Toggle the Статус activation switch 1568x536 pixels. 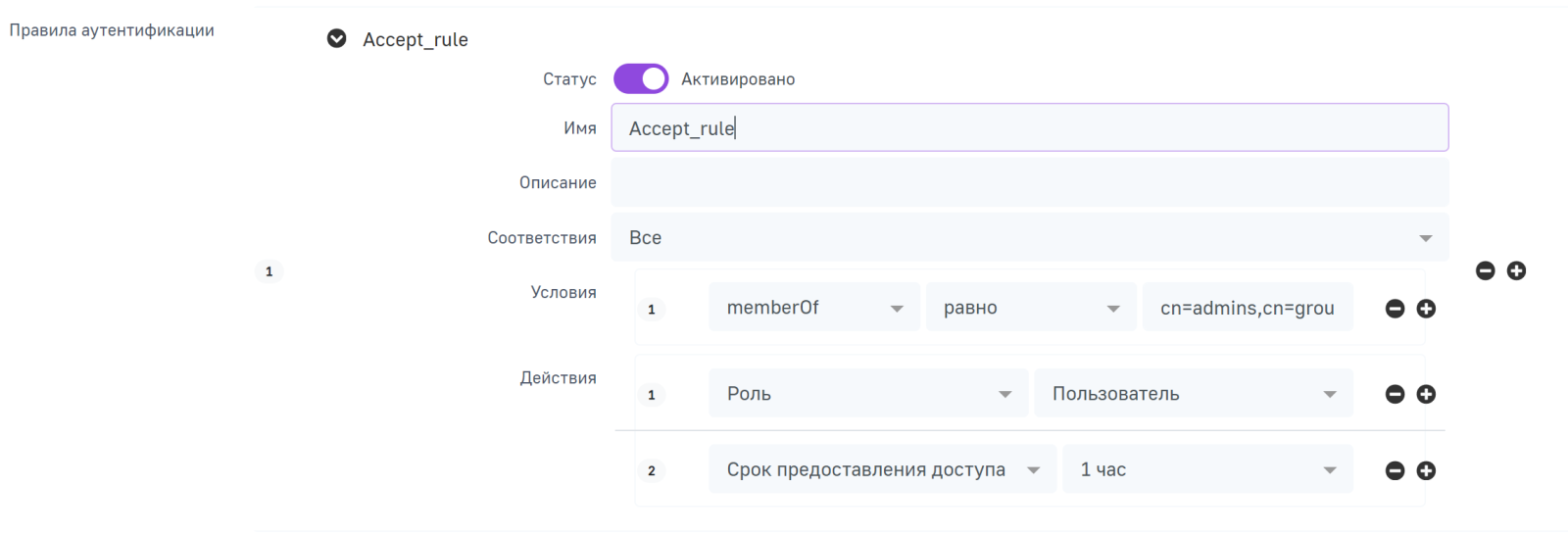click(641, 79)
